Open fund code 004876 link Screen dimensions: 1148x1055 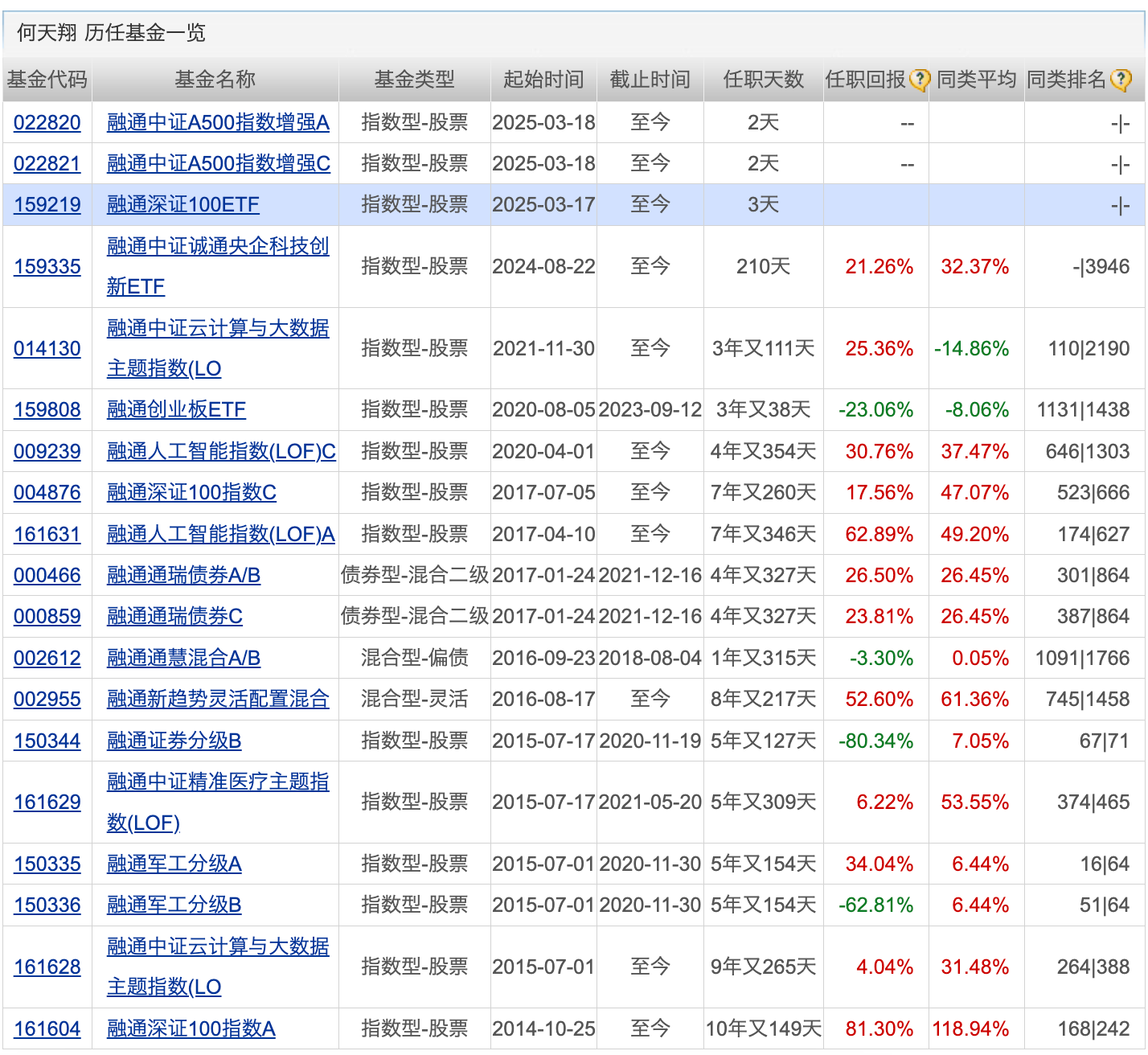point(47,492)
